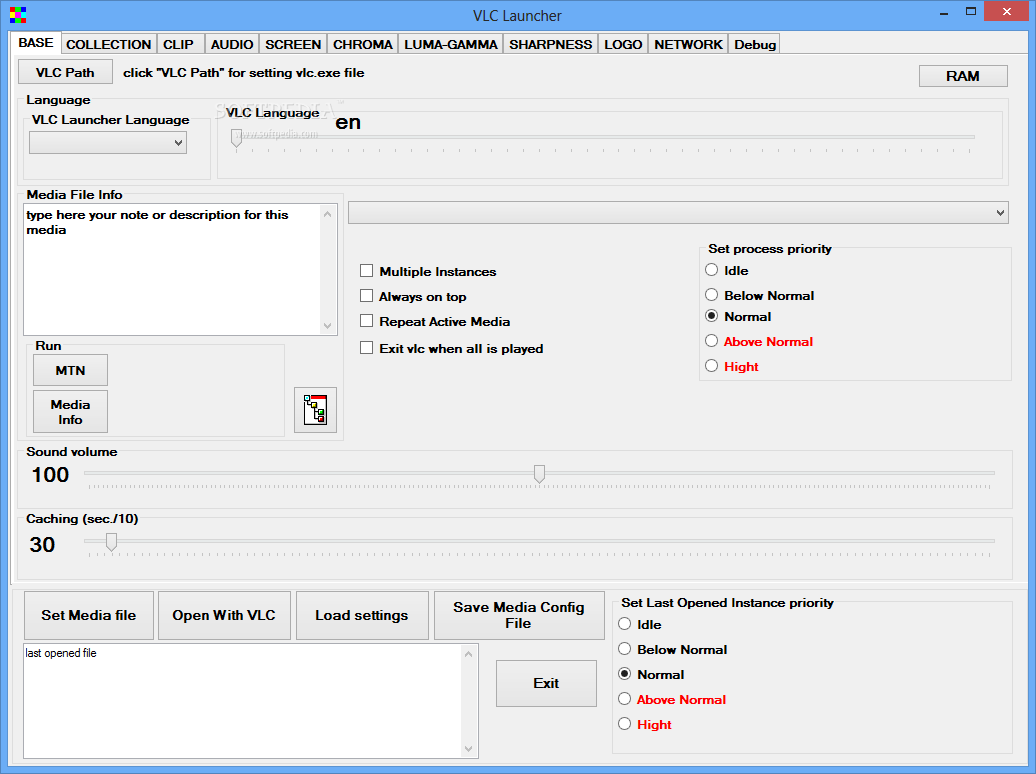Click Set Media file

[89, 615]
